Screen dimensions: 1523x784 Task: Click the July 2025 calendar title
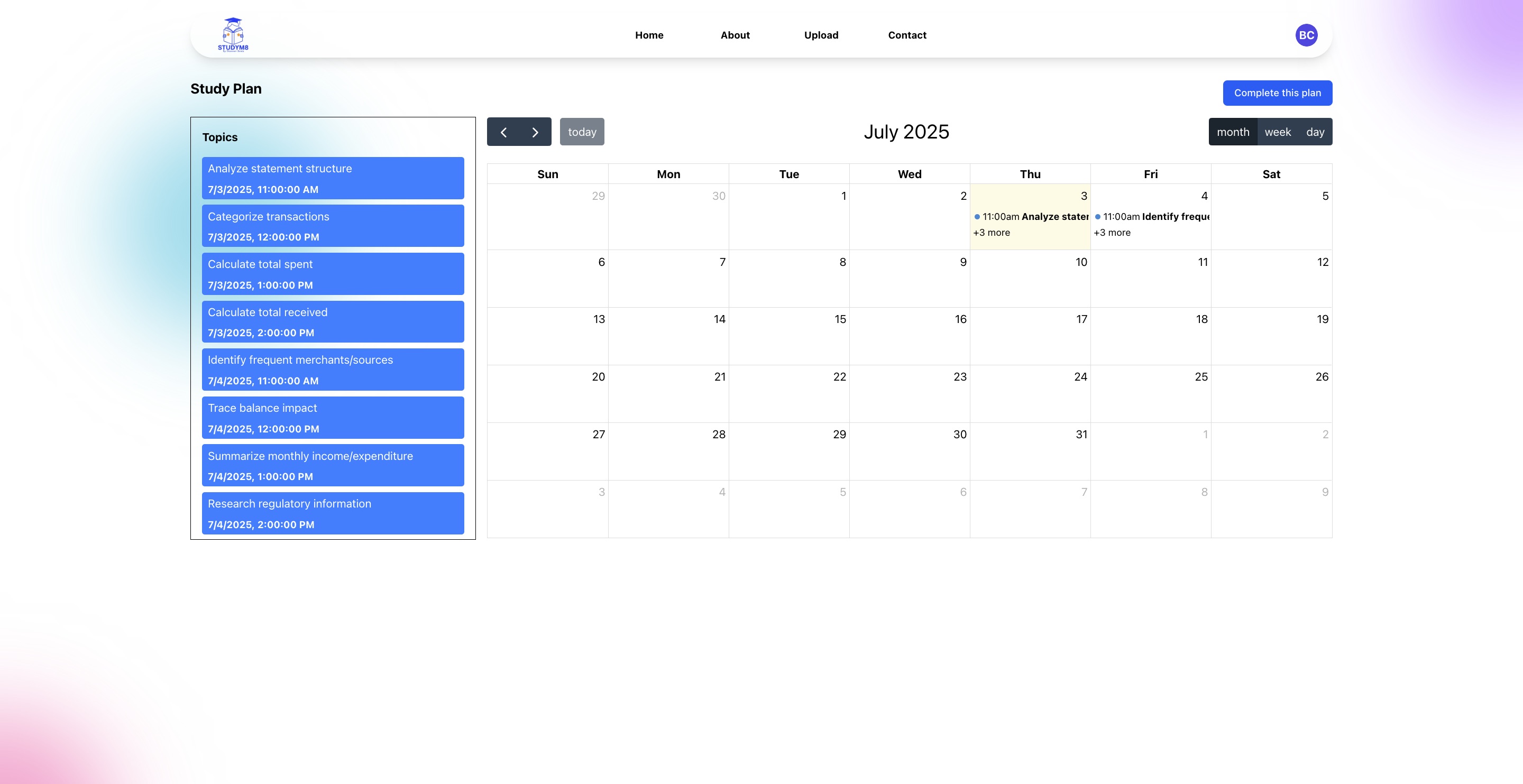[x=906, y=131]
